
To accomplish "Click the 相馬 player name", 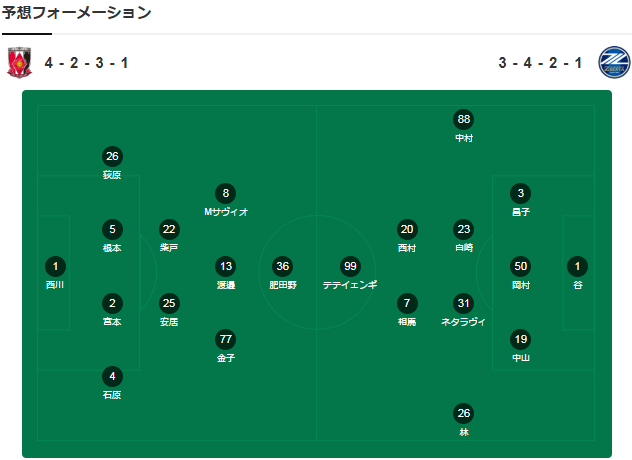I will point(406,322).
